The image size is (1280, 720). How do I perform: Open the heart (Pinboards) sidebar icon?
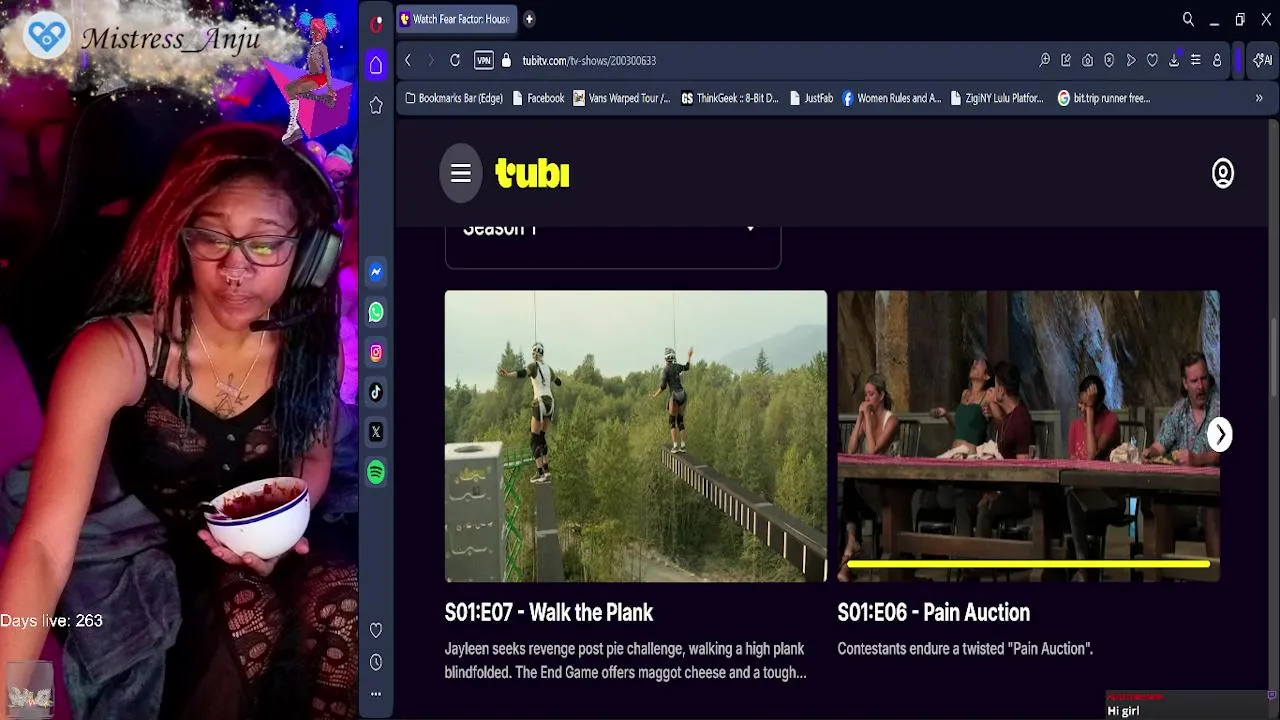pos(376,630)
